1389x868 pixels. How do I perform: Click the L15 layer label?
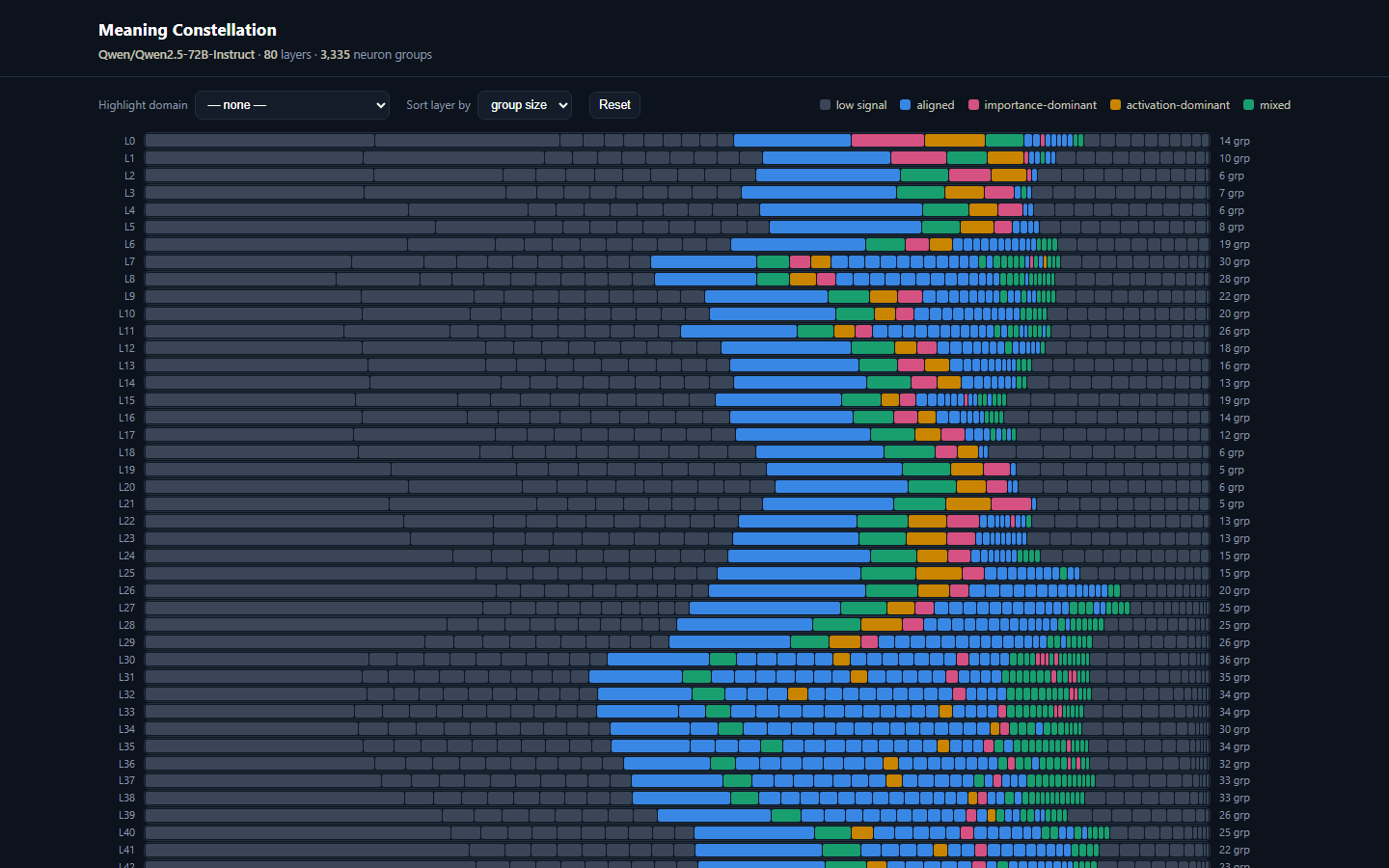coord(126,400)
